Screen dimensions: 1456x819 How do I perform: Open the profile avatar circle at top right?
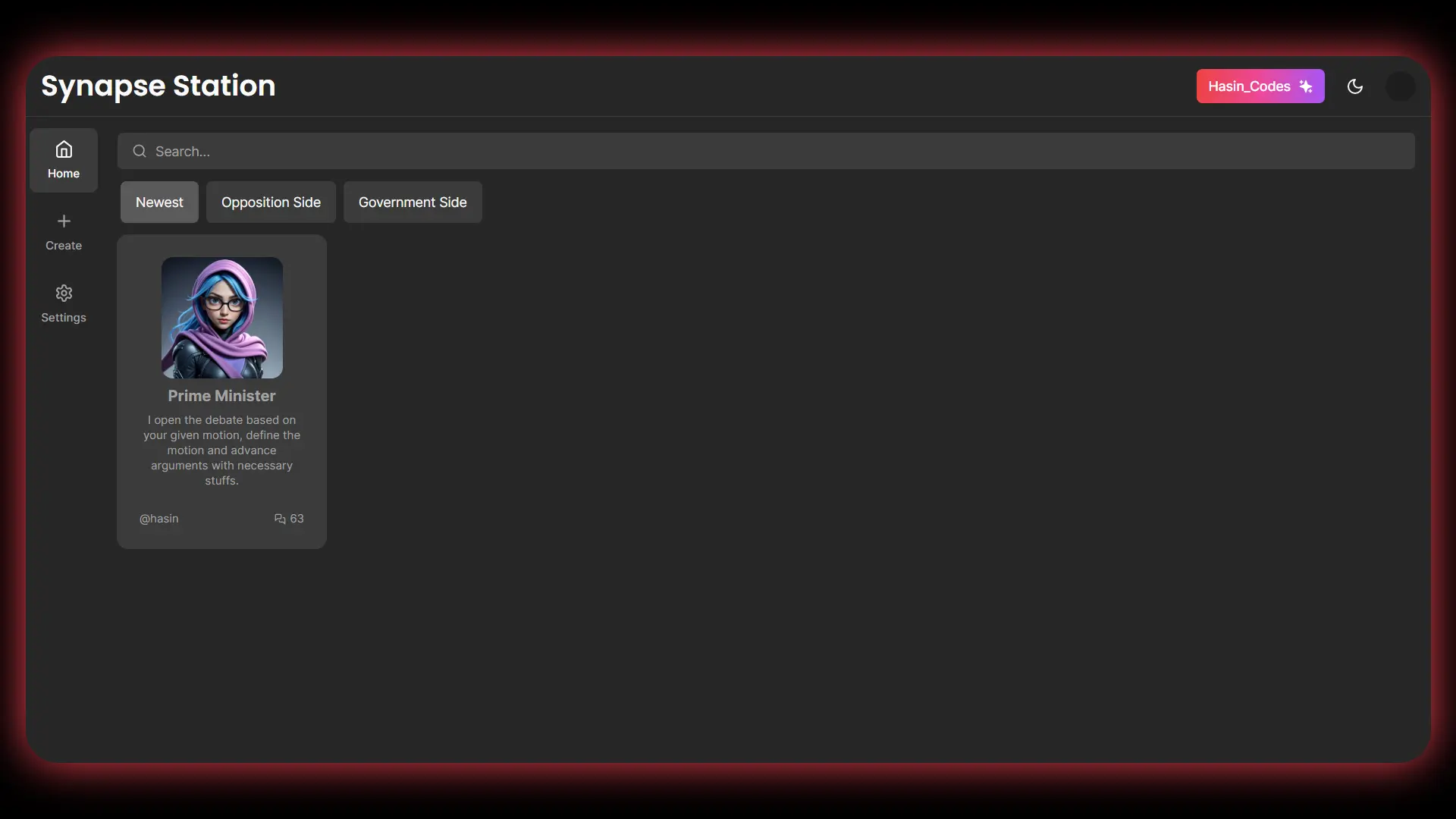coord(1400,86)
